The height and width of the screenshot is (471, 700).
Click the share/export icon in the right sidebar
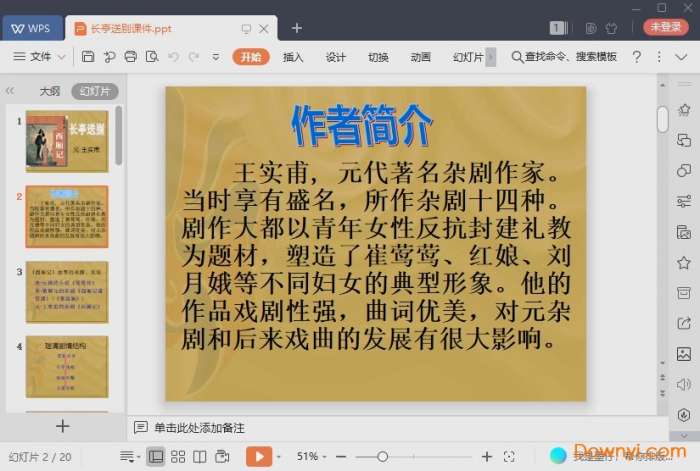pyautogui.click(x=683, y=323)
